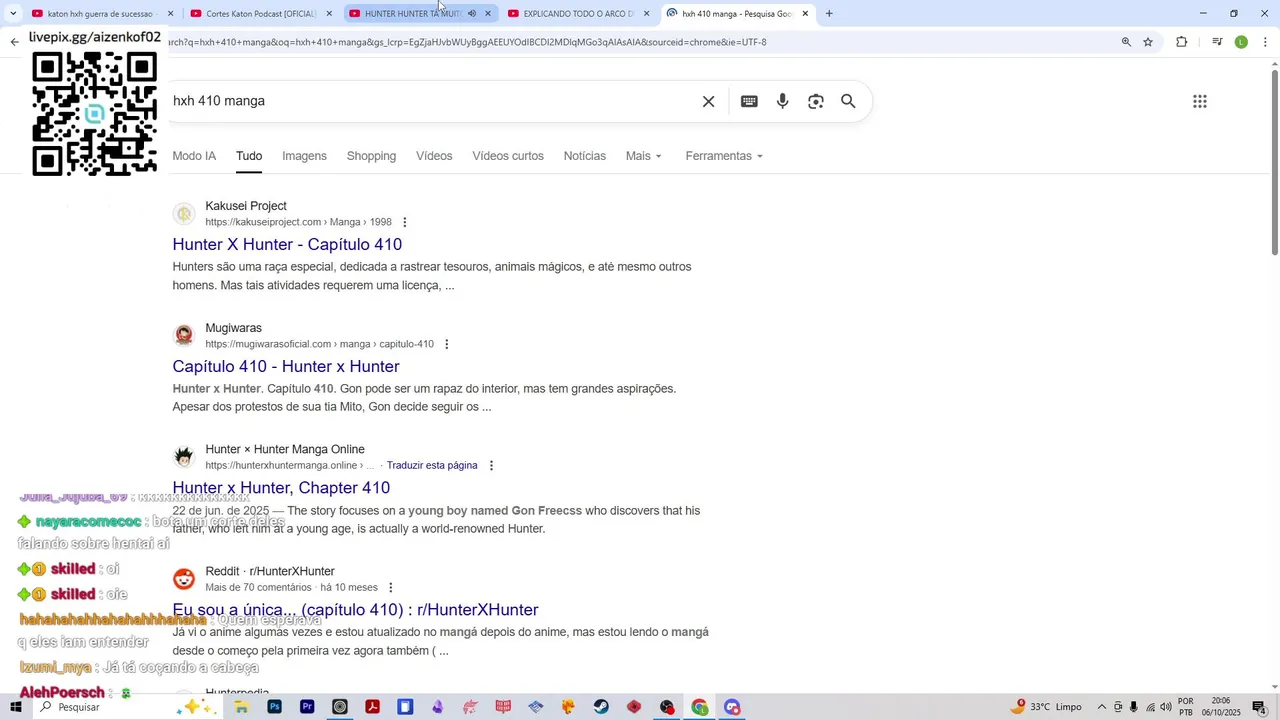
Task: Close the EXPLICANDO TODO O ARCO tab
Action: click(x=647, y=14)
